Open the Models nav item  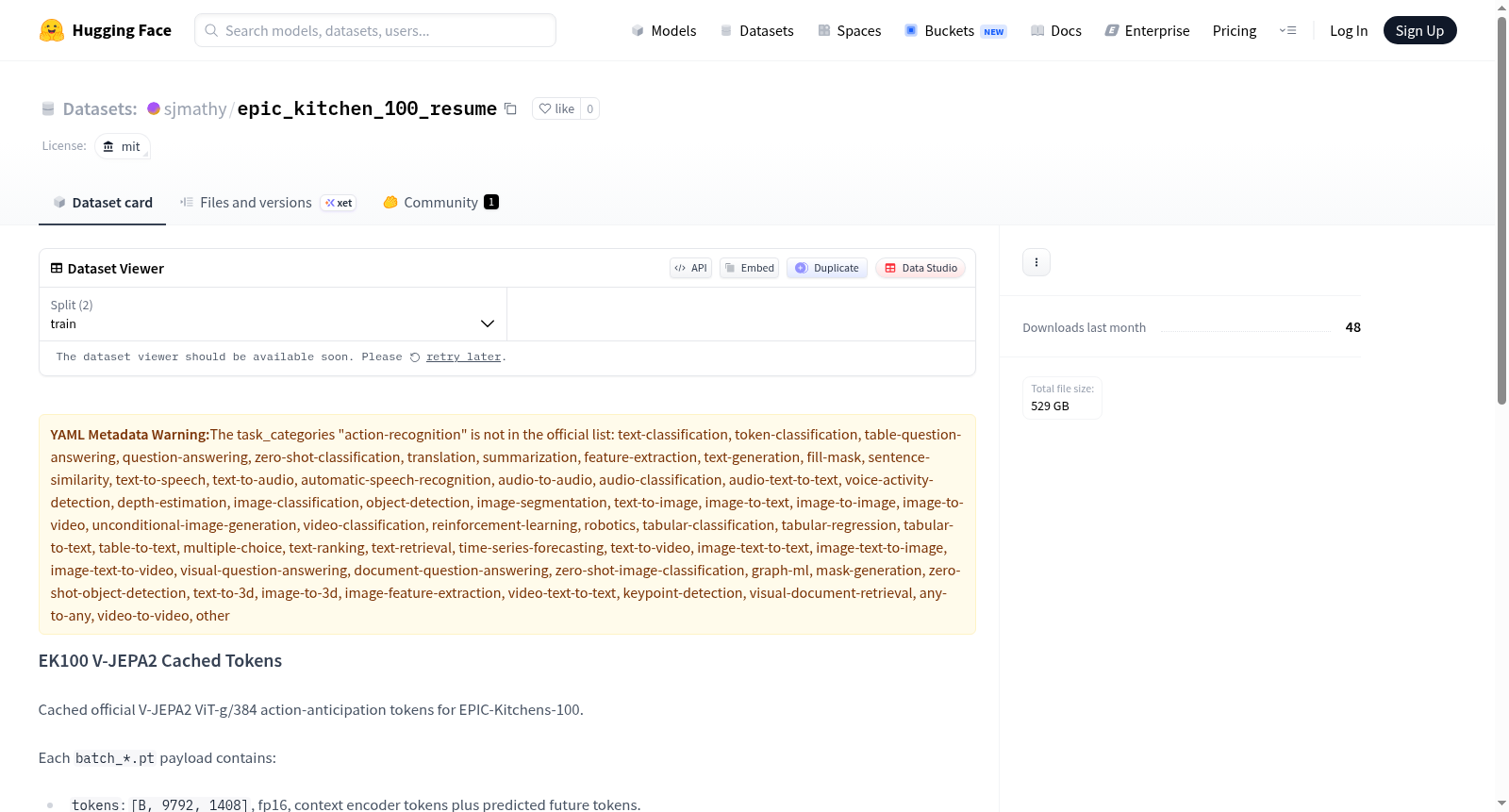[x=664, y=30]
